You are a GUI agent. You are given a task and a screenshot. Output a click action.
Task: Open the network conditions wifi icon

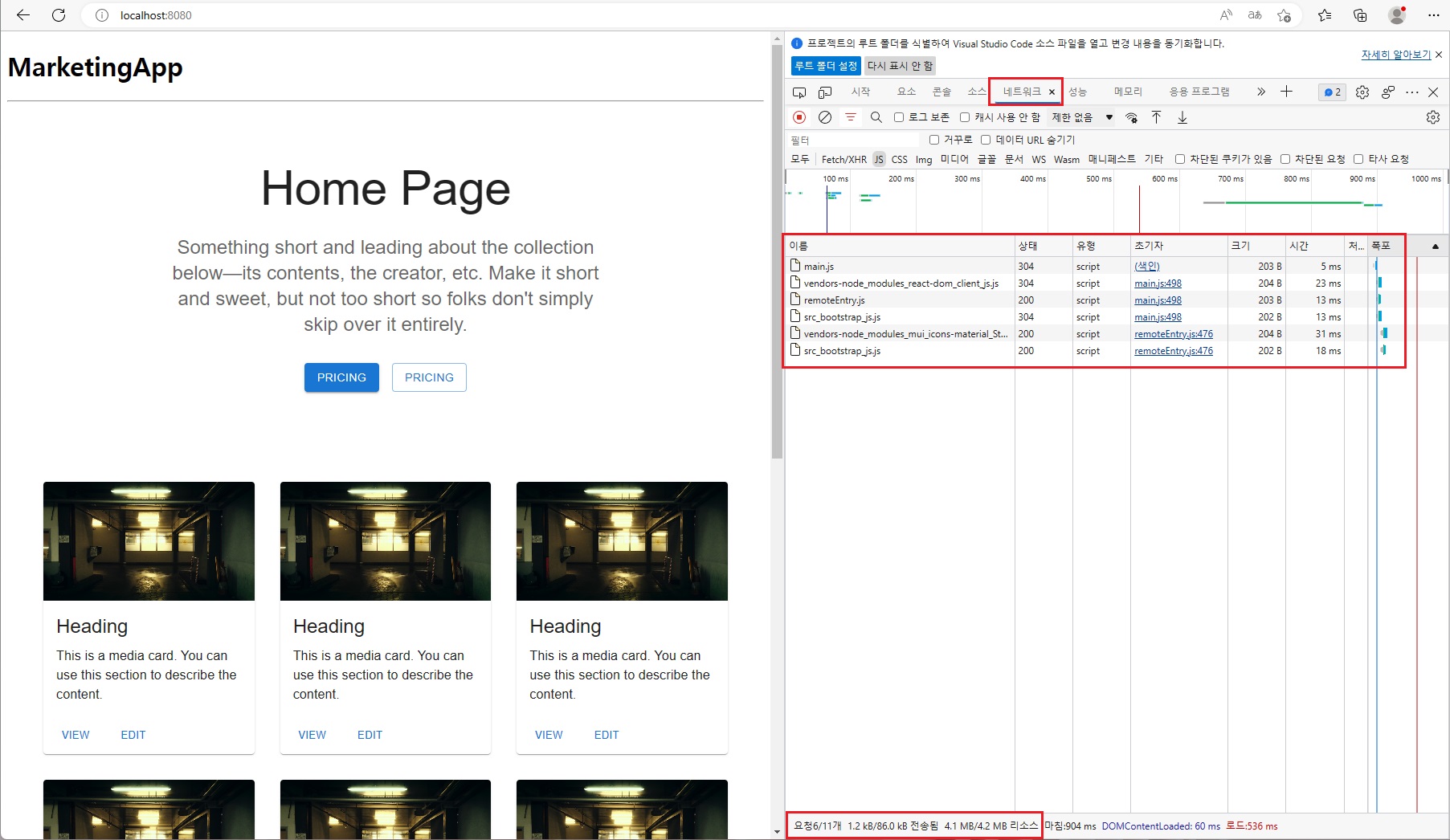pyautogui.click(x=1131, y=117)
